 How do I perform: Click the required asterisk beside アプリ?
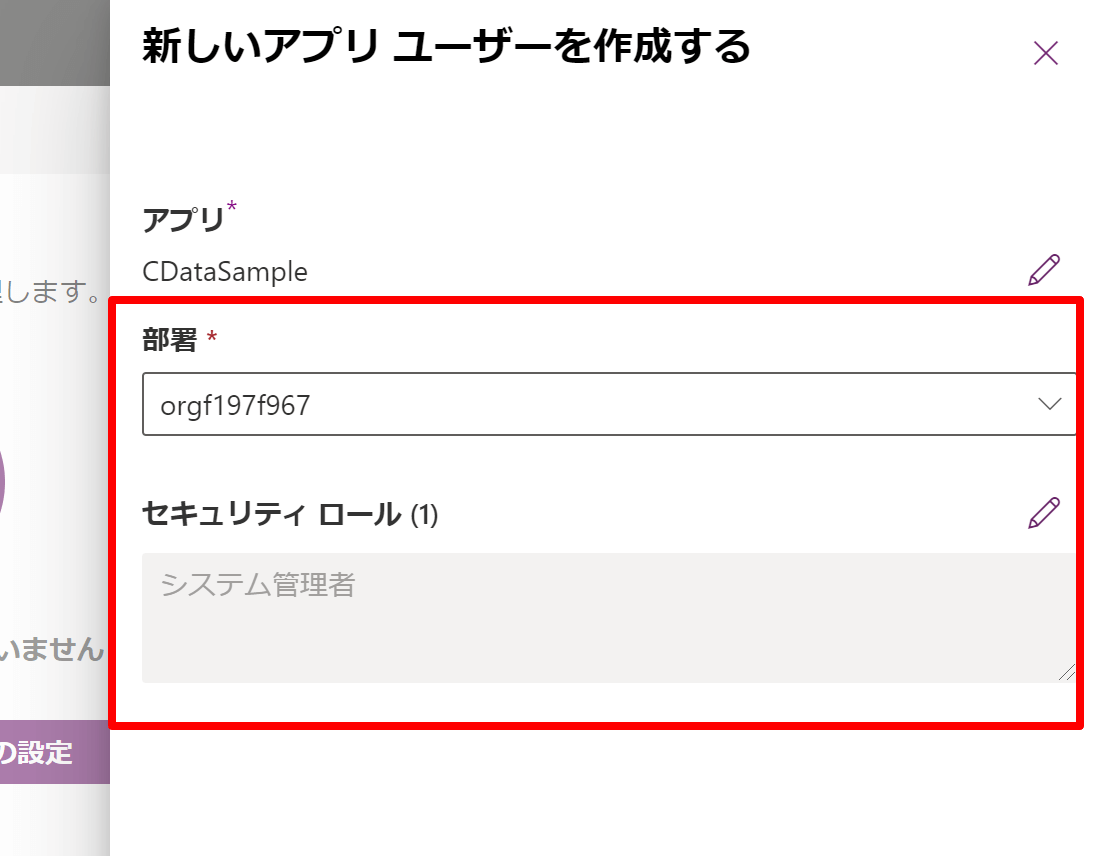coord(232,208)
